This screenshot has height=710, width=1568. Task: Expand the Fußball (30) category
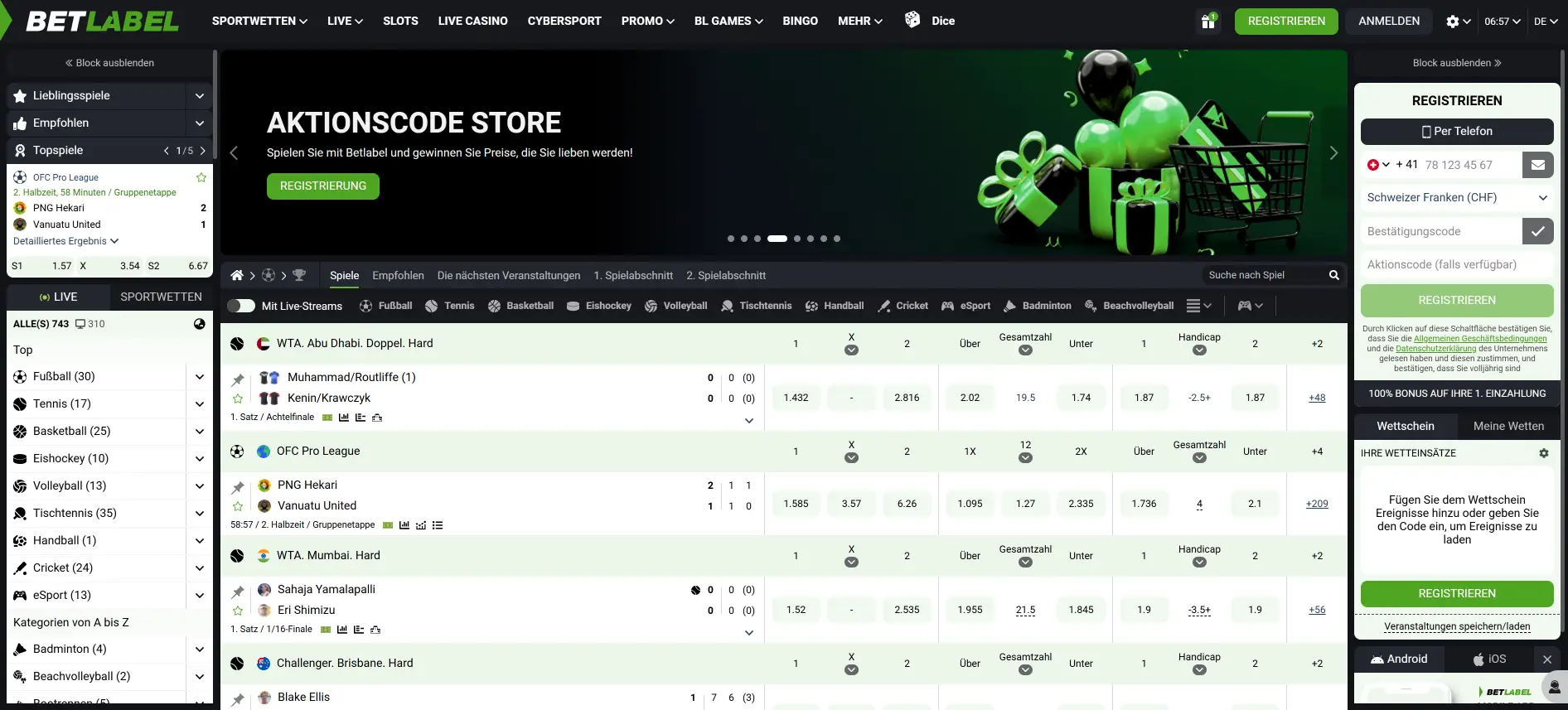click(x=199, y=376)
